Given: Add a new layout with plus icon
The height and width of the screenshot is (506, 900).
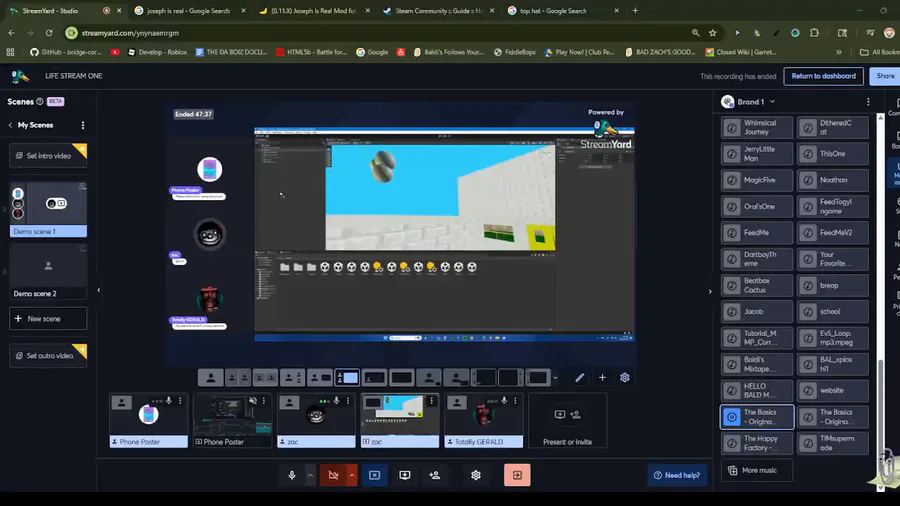Looking at the screenshot, I should click(x=602, y=377).
